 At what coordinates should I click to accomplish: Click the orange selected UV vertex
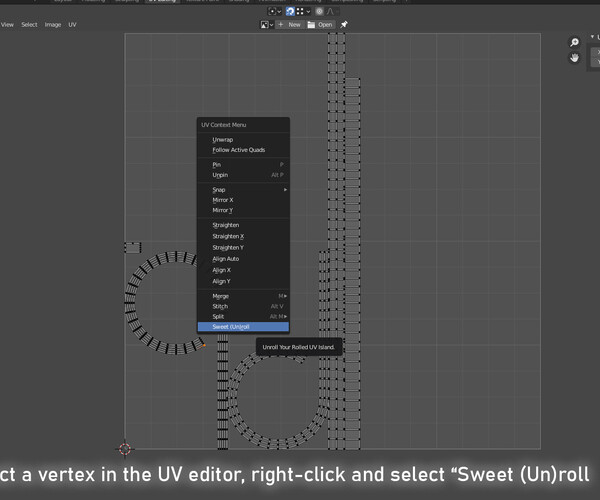click(x=204, y=345)
